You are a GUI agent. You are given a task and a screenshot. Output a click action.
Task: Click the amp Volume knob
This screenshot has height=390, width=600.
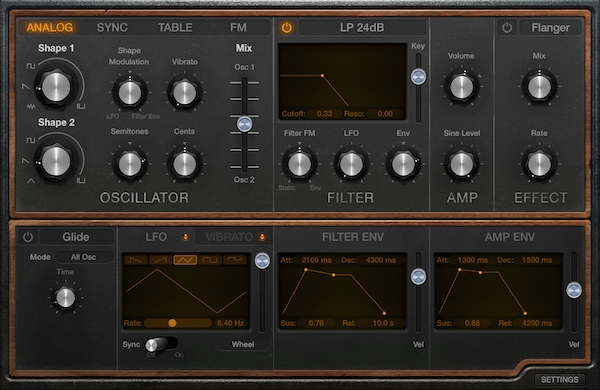pyautogui.click(x=461, y=86)
